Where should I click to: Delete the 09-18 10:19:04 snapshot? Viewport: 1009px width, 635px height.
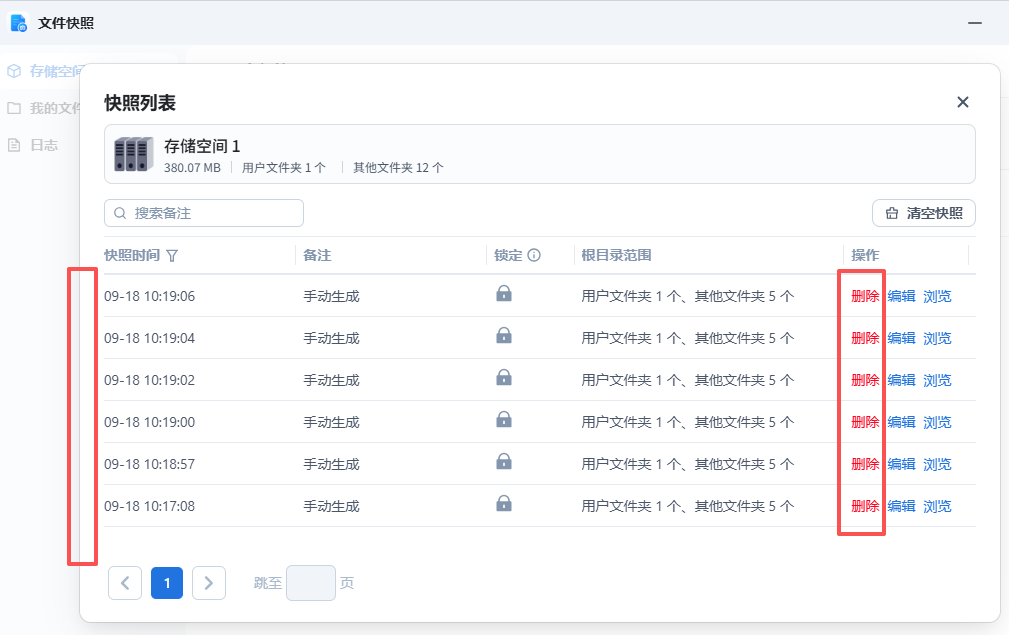click(x=865, y=338)
